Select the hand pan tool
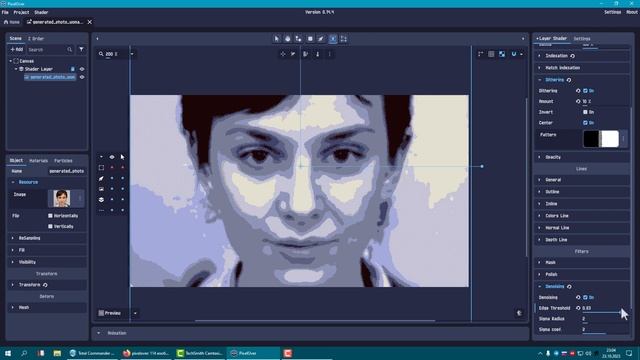640x360 pixels. (x=288, y=39)
